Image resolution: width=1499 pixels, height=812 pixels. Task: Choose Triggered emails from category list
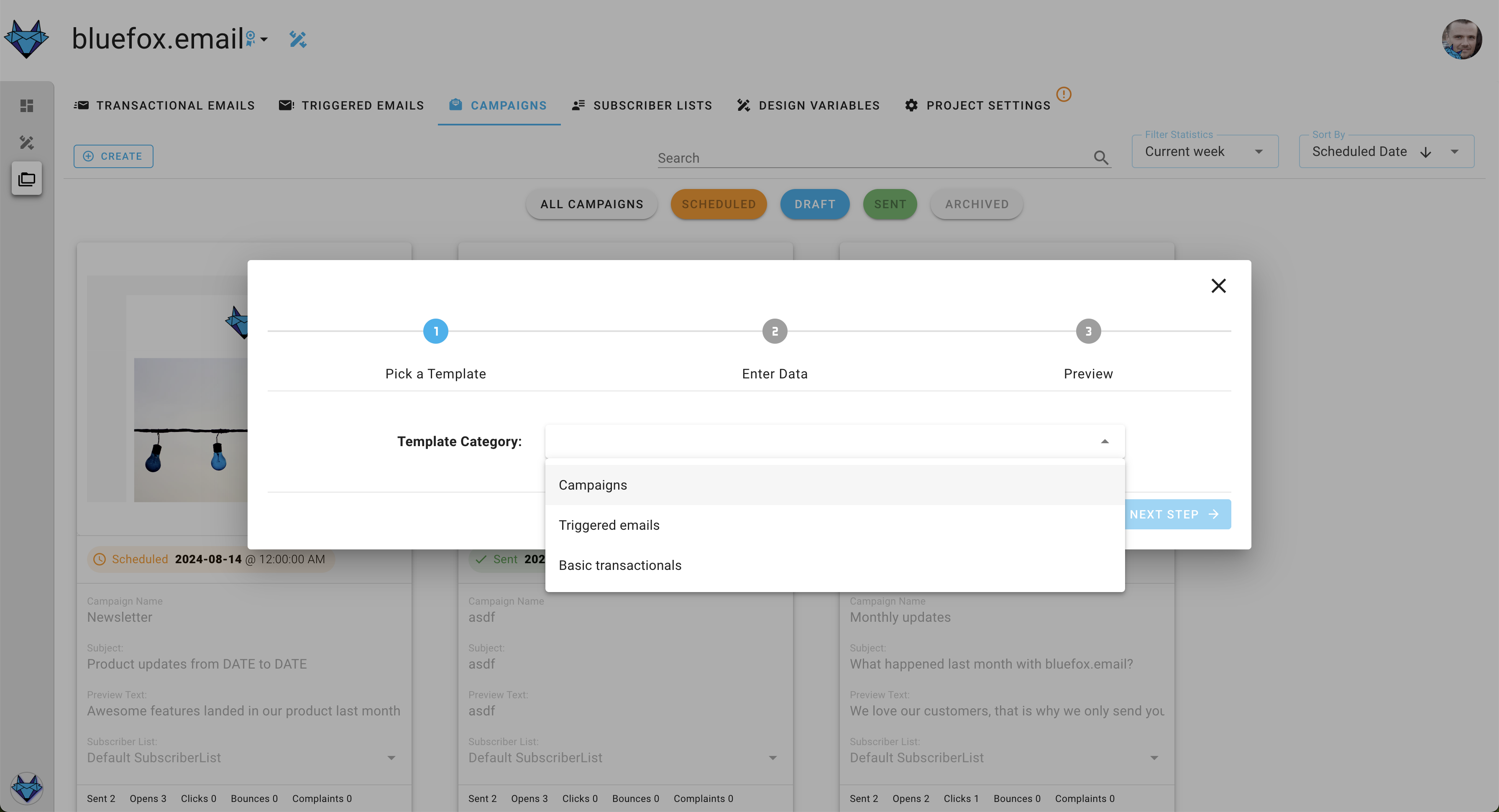click(834, 525)
